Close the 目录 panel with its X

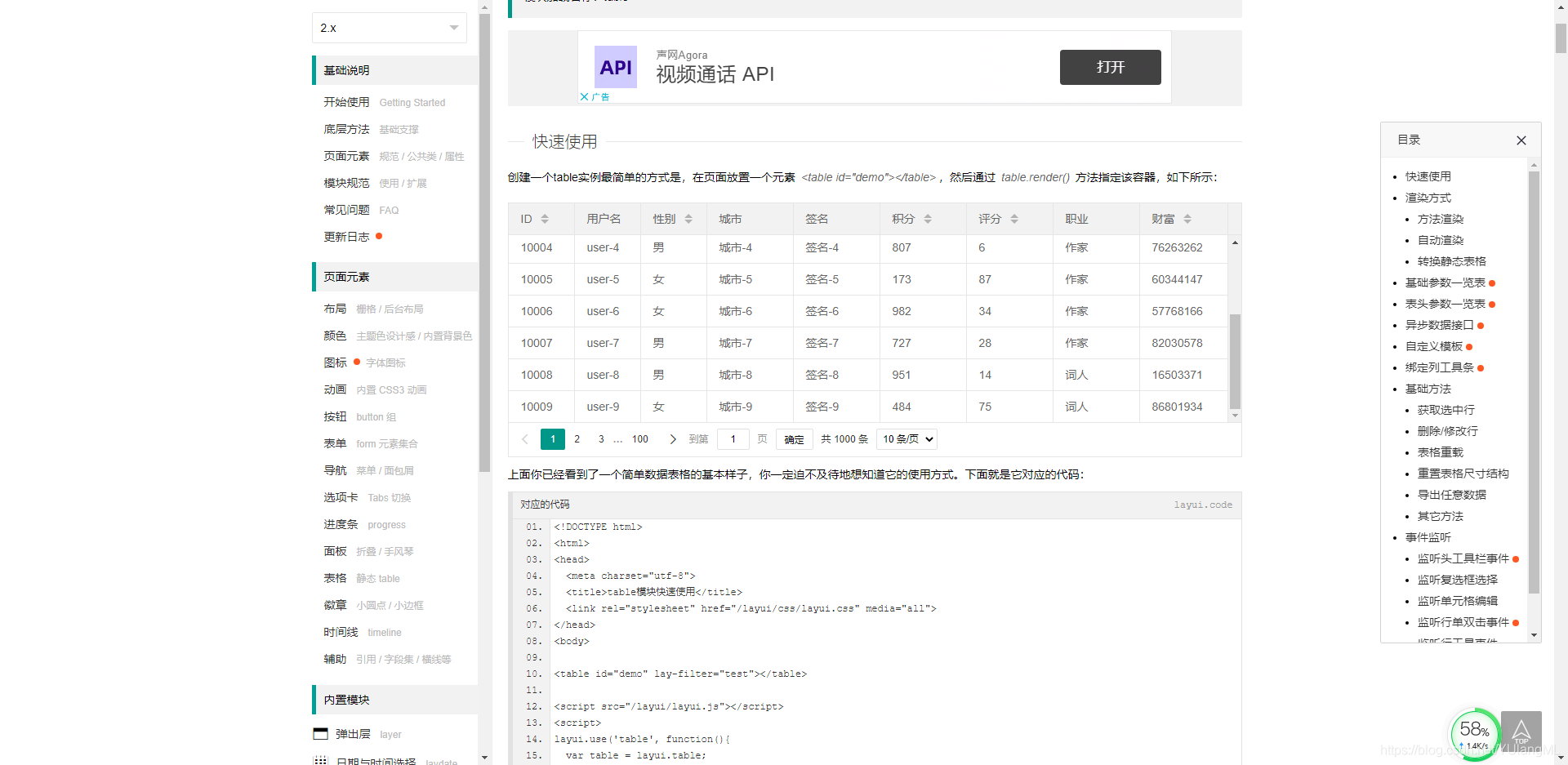(1521, 140)
